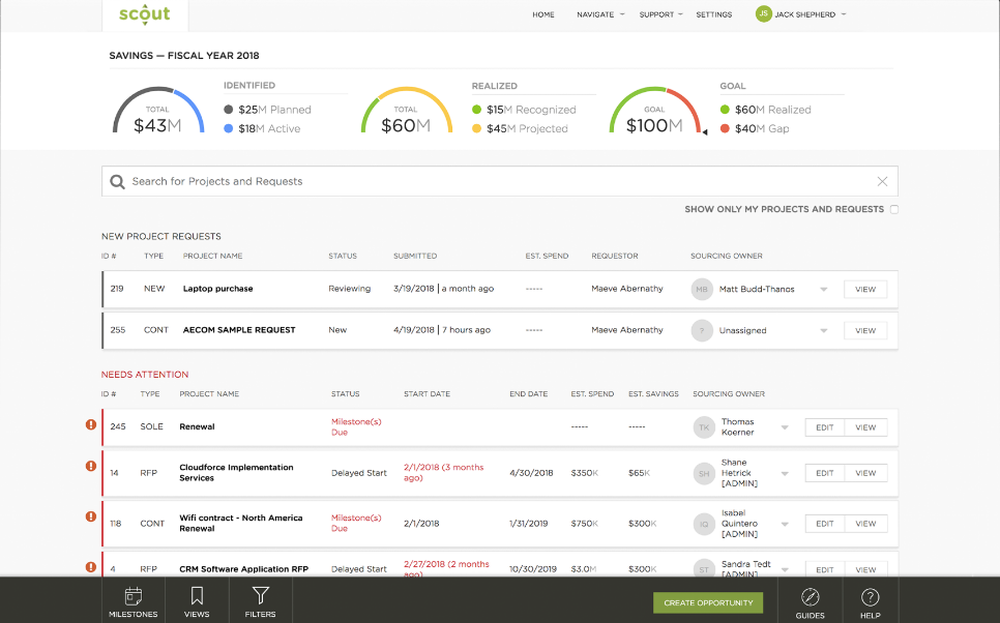Open owner dropdown for Shane Hetrick
This screenshot has width=1000, height=623.
click(785, 474)
